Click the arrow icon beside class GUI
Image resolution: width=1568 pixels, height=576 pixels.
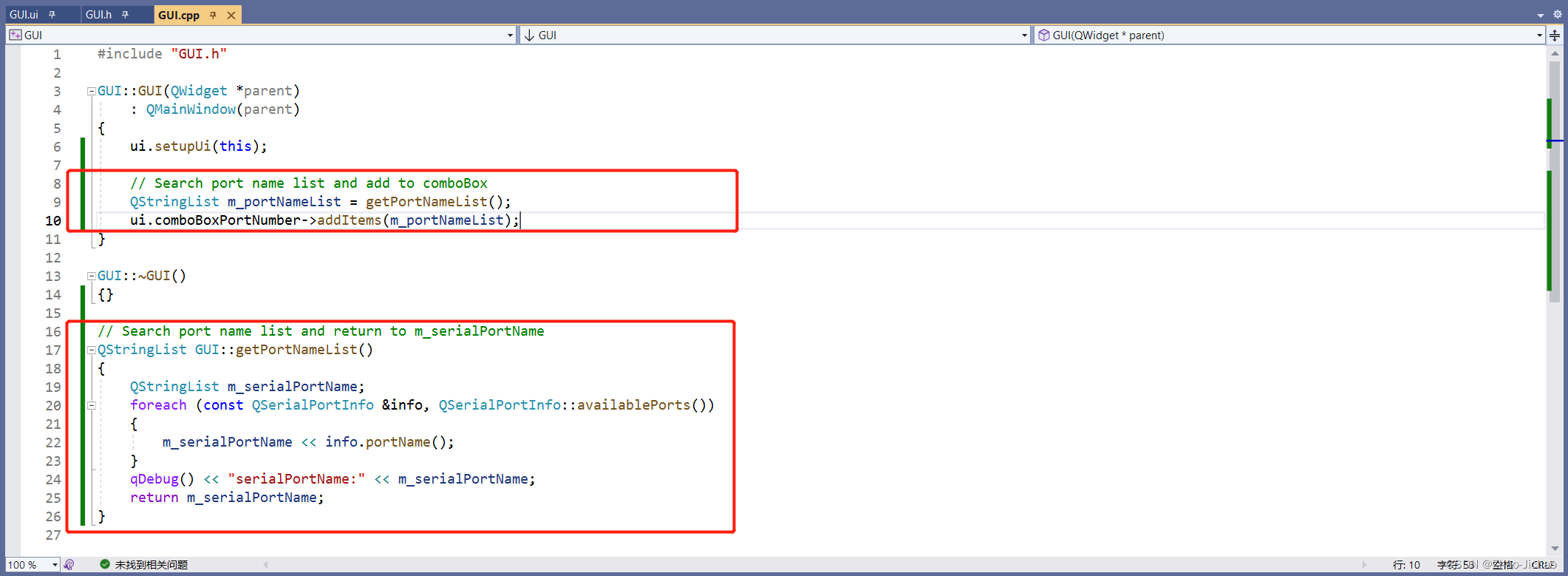529,35
